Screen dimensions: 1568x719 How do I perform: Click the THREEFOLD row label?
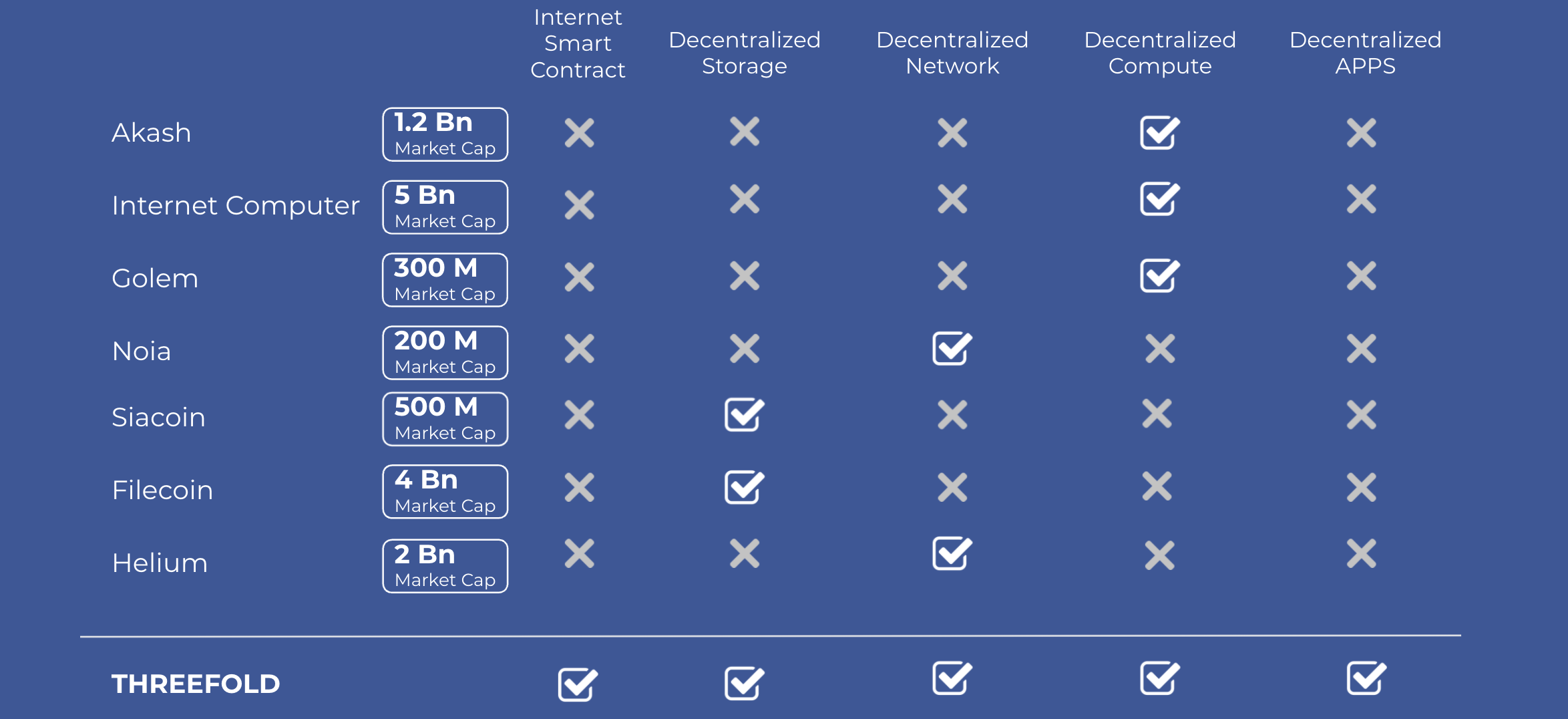pyautogui.click(x=196, y=684)
